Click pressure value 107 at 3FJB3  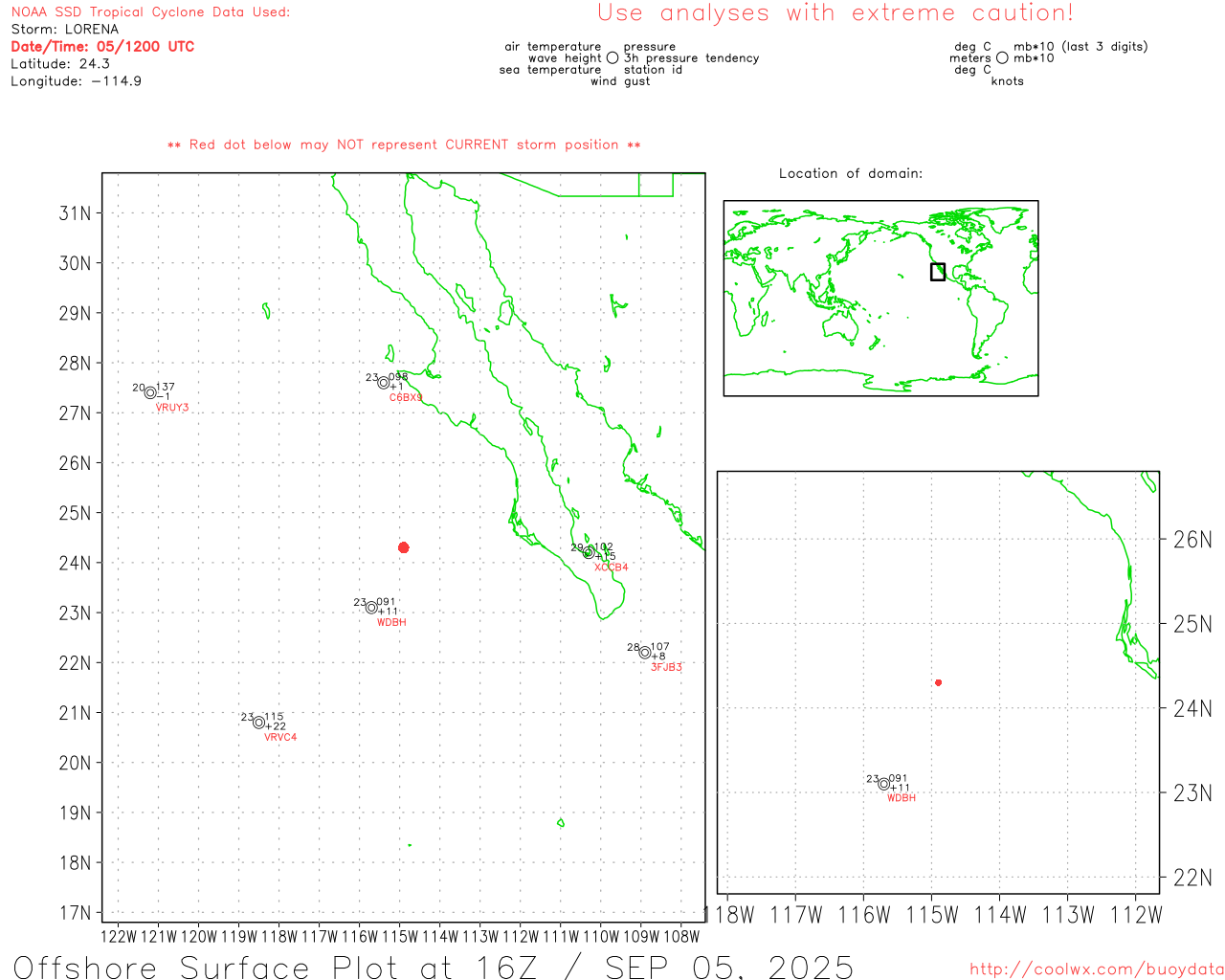click(660, 648)
